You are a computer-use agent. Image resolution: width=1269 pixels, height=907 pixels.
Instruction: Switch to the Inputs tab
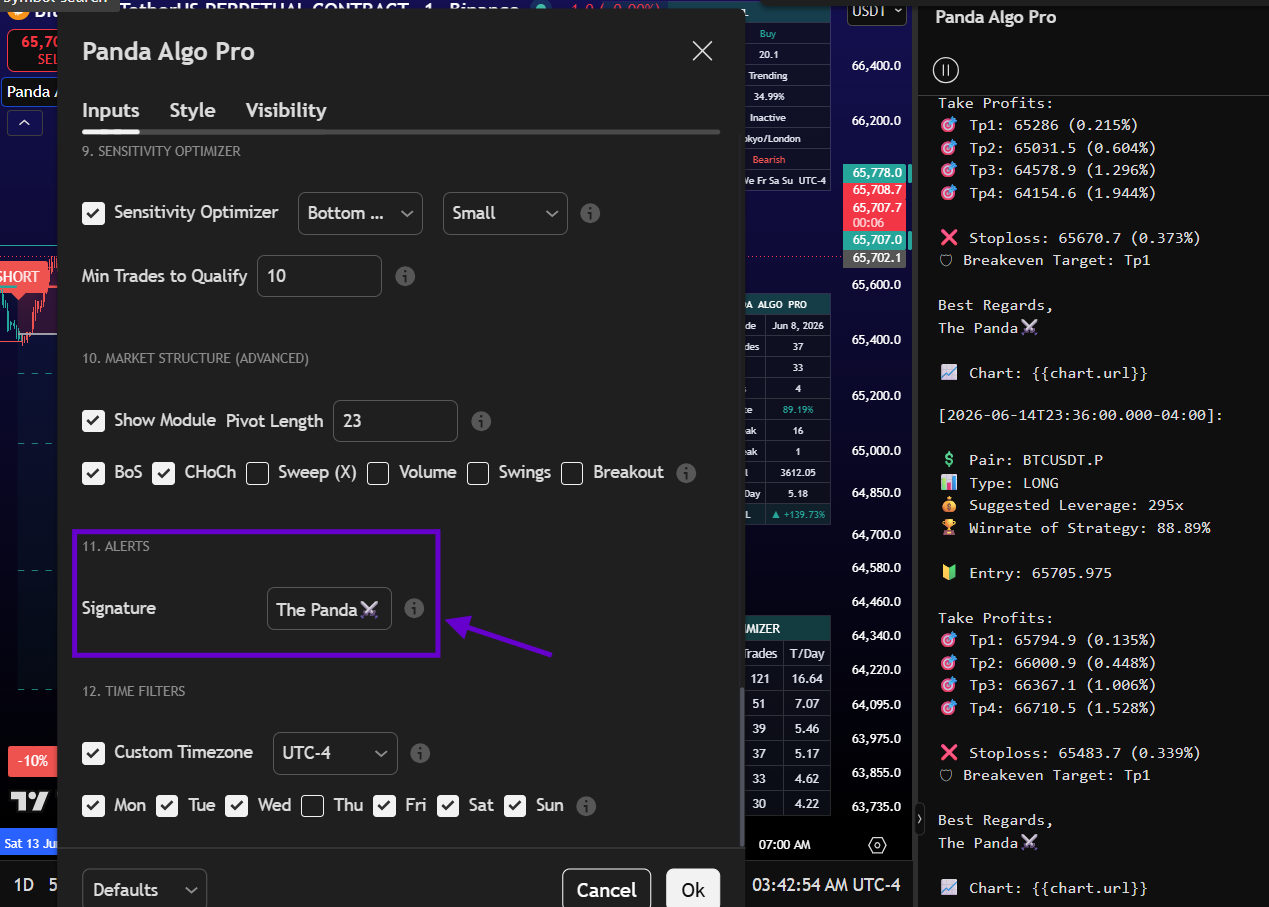pos(111,110)
